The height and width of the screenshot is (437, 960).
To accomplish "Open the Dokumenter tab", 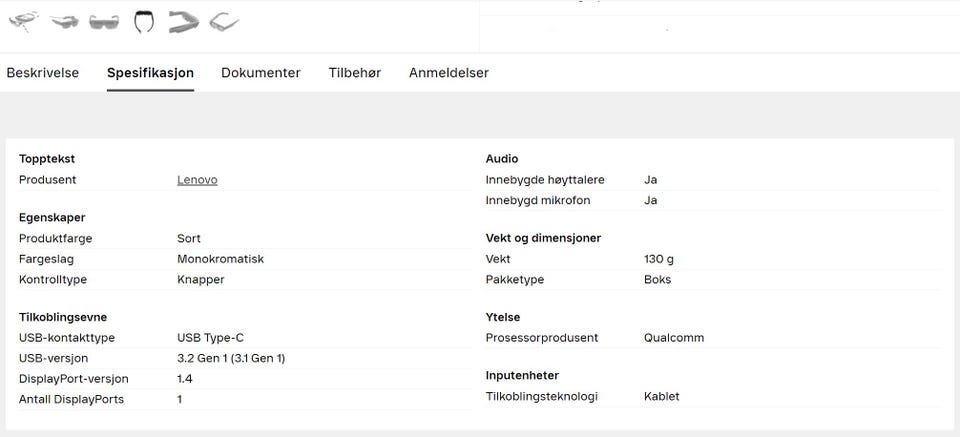I will click(261, 73).
